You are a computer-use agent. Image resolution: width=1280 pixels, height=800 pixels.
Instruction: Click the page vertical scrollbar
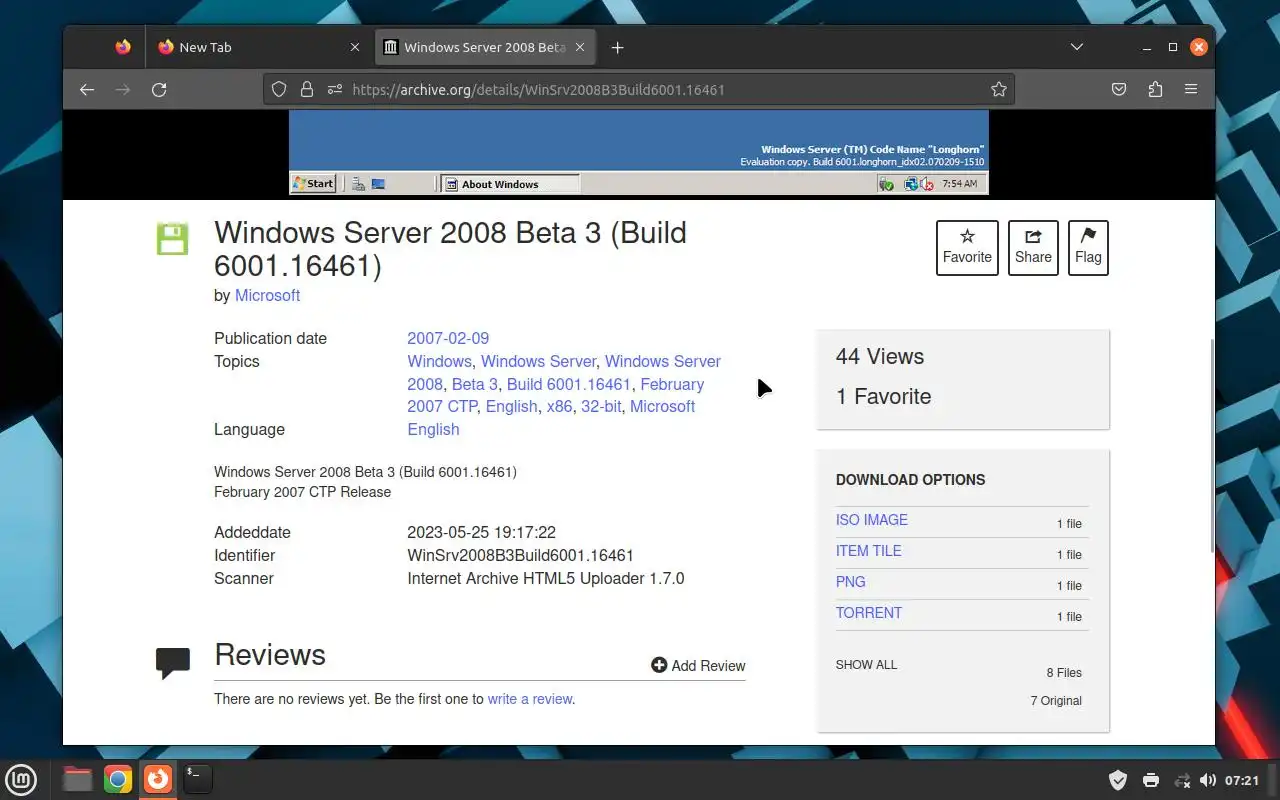[x=1211, y=445]
